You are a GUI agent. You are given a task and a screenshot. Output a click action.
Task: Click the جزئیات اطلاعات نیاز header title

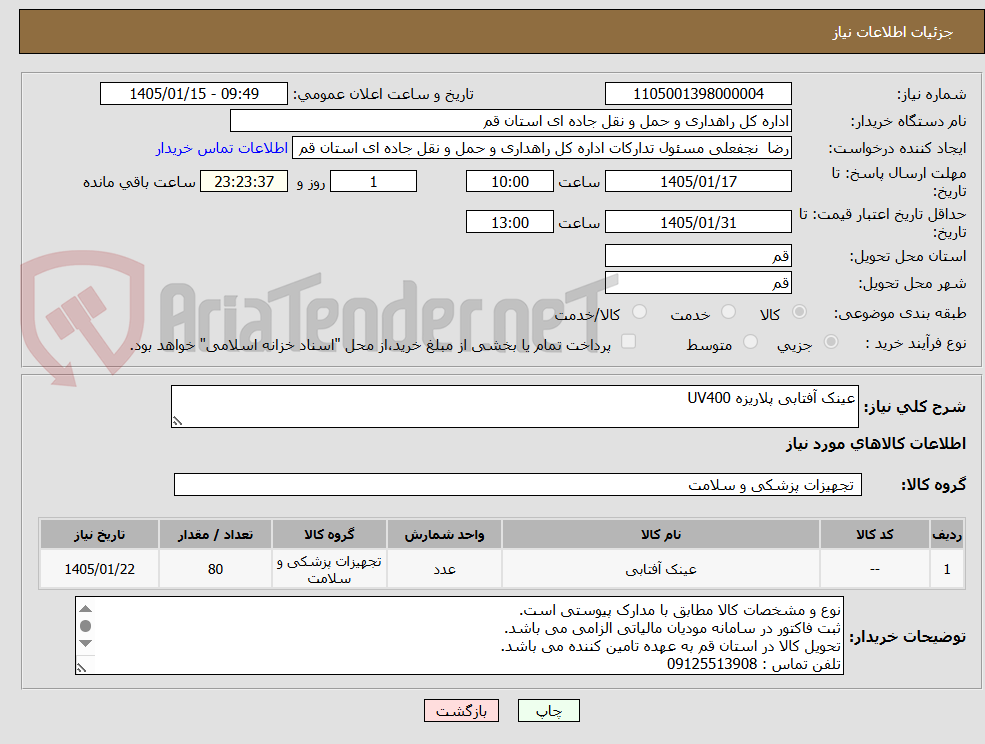pyautogui.click(x=893, y=32)
